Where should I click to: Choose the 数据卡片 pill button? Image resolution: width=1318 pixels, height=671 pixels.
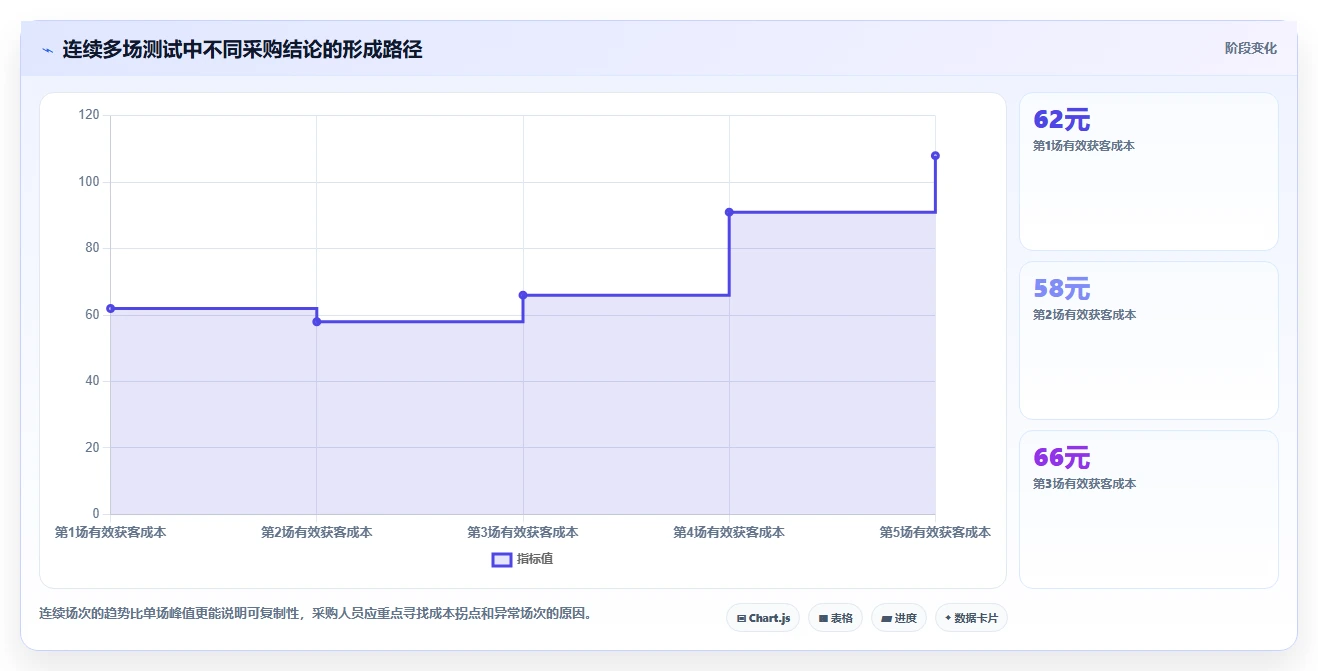pyautogui.click(x=971, y=618)
